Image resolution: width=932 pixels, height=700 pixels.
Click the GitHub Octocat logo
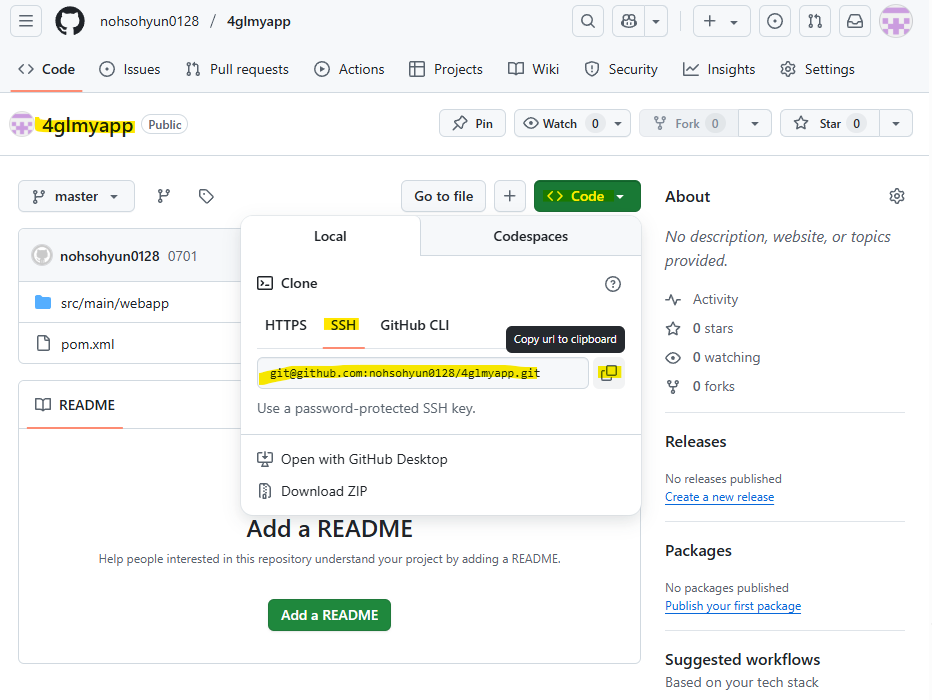(x=70, y=21)
